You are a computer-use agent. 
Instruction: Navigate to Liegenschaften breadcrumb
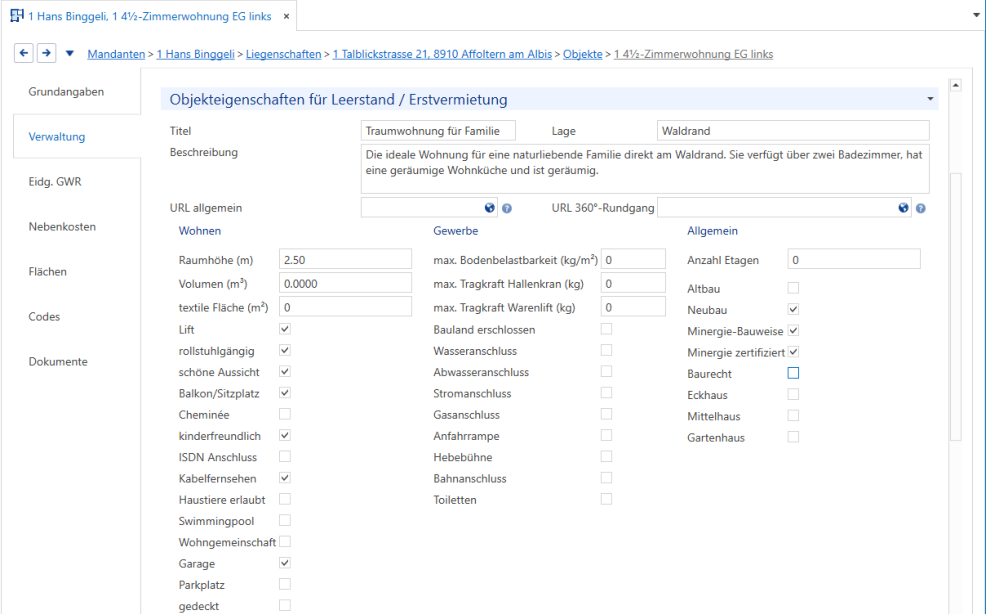pyautogui.click(x=284, y=54)
